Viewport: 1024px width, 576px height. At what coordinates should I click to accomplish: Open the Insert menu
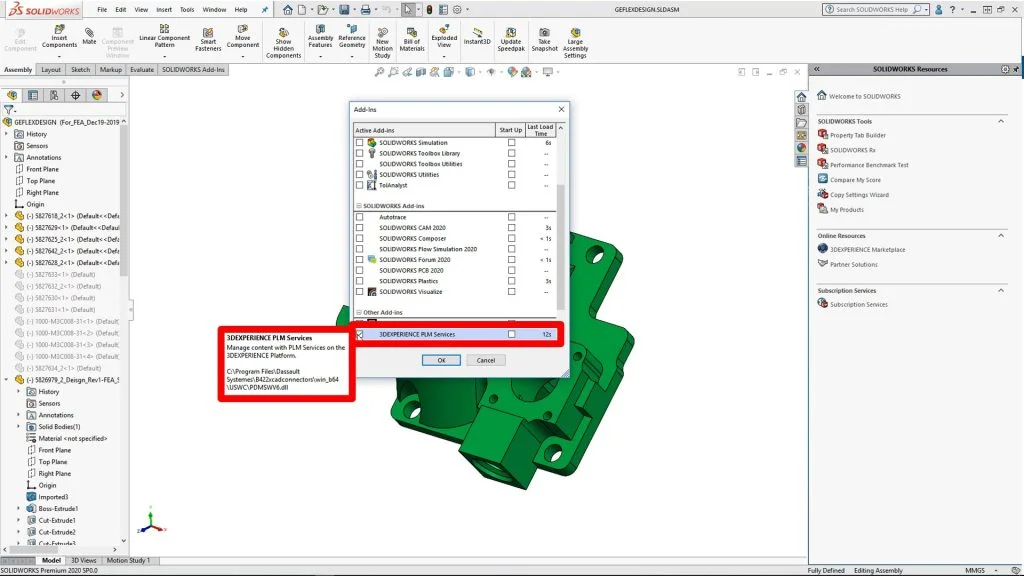click(x=164, y=9)
